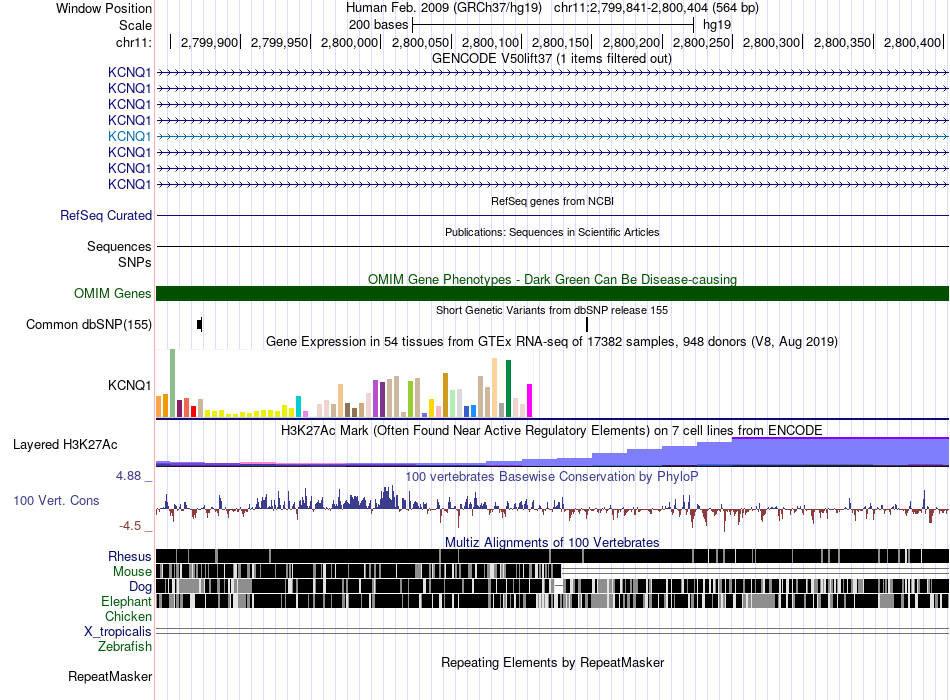
Task: Open Multiz Alignments of 100 Vertebrates title
Action: [552, 542]
